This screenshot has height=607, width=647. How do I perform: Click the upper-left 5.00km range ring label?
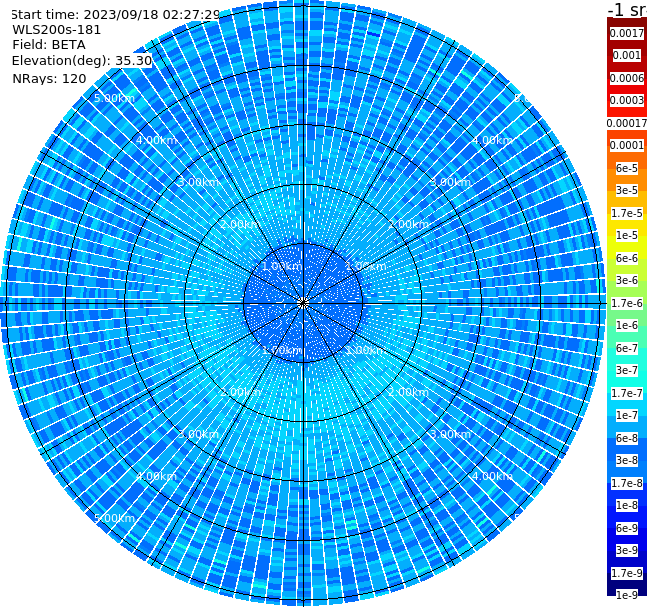(x=114, y=98)
